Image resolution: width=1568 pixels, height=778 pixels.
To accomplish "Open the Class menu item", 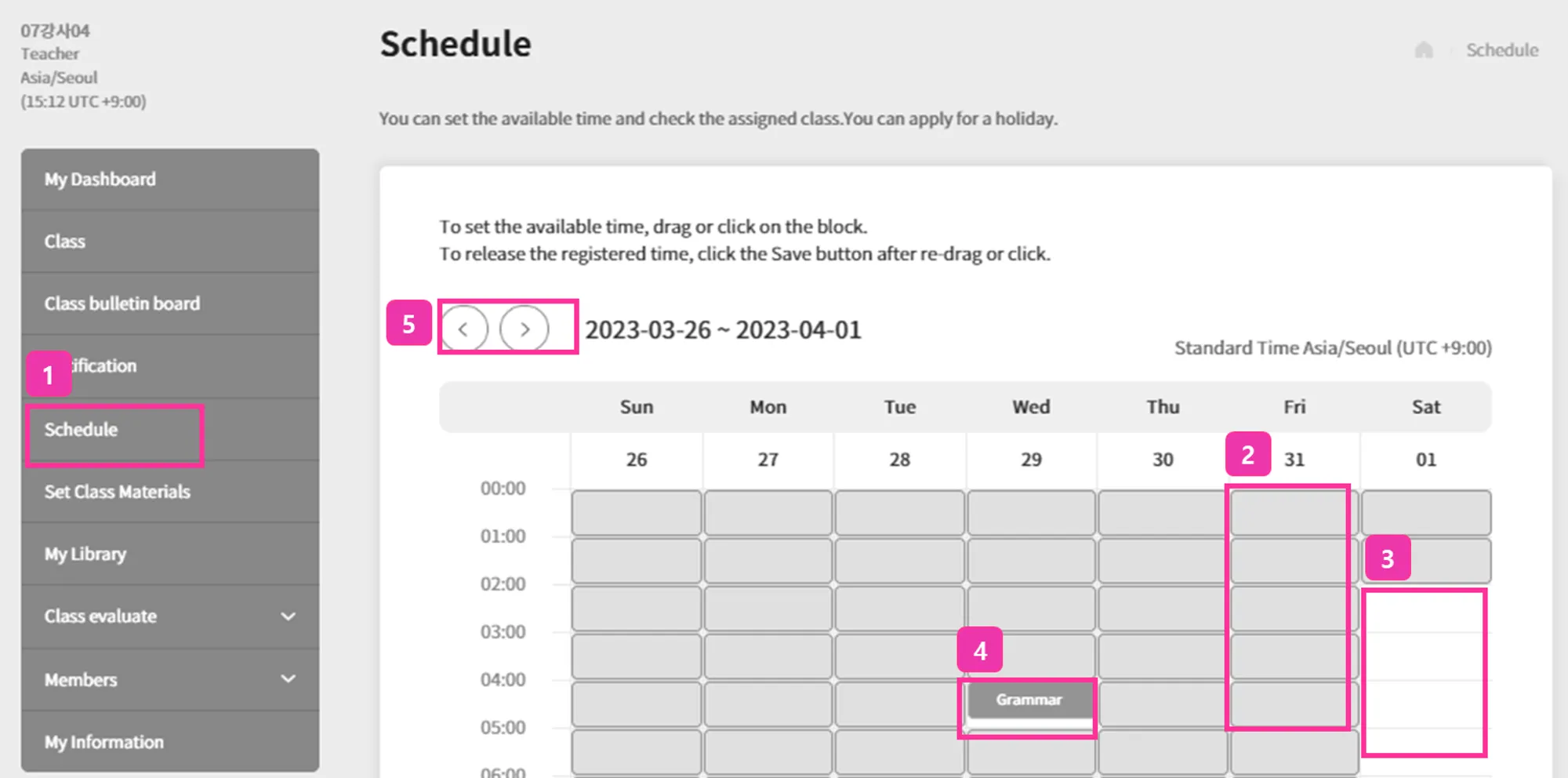I will coord(64,242).
